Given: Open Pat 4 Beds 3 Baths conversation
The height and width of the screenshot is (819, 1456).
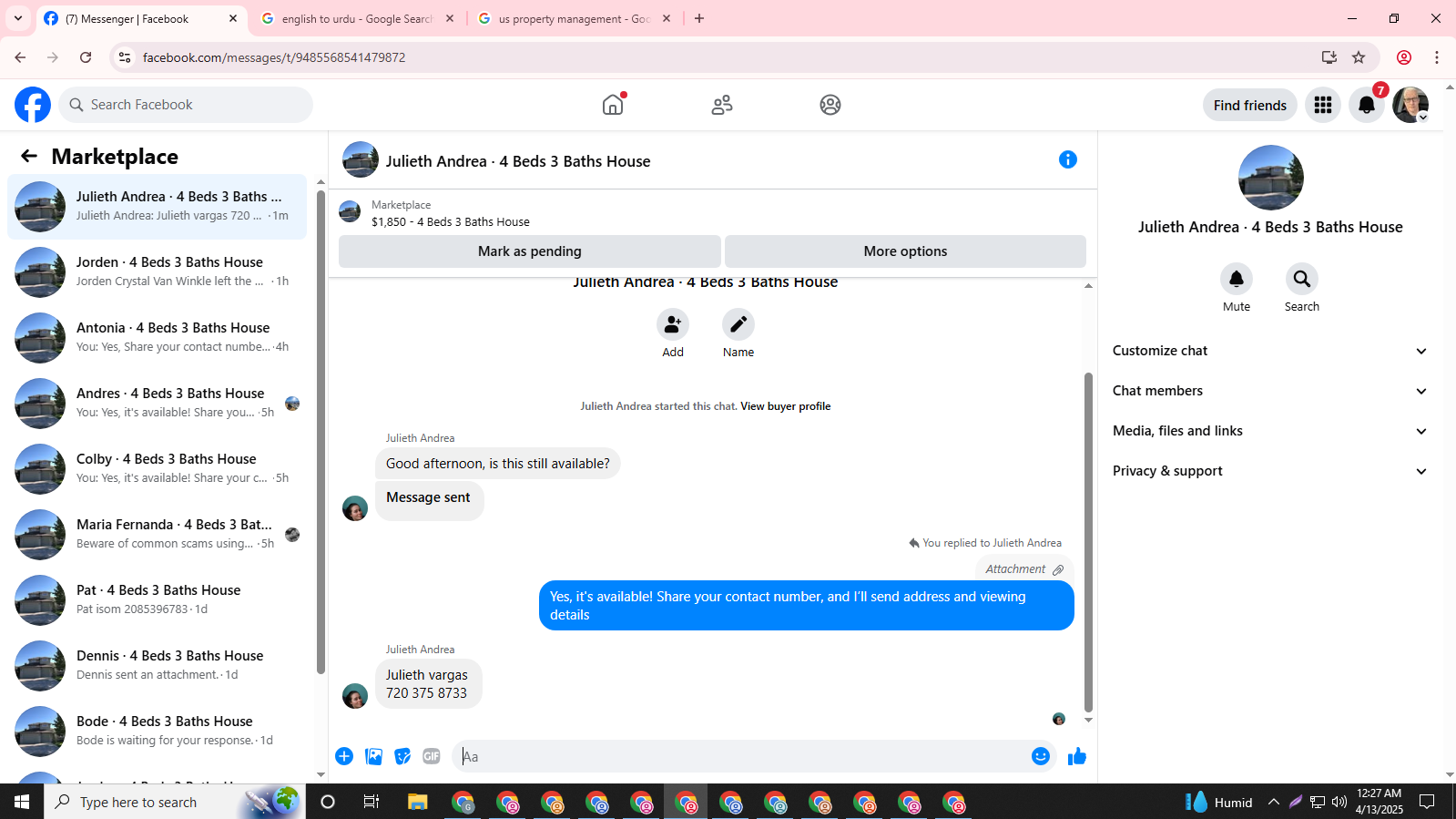Looking at the screenshot, I should pyautogui.click(x=157, y=599).
